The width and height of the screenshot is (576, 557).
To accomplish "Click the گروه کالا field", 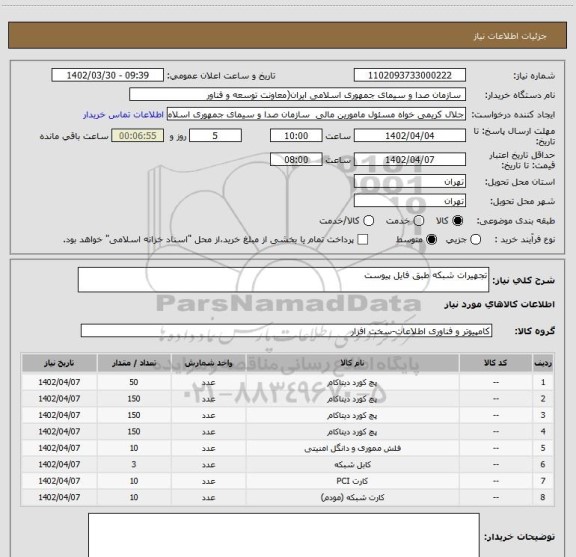I will click(x=286, y=331).
